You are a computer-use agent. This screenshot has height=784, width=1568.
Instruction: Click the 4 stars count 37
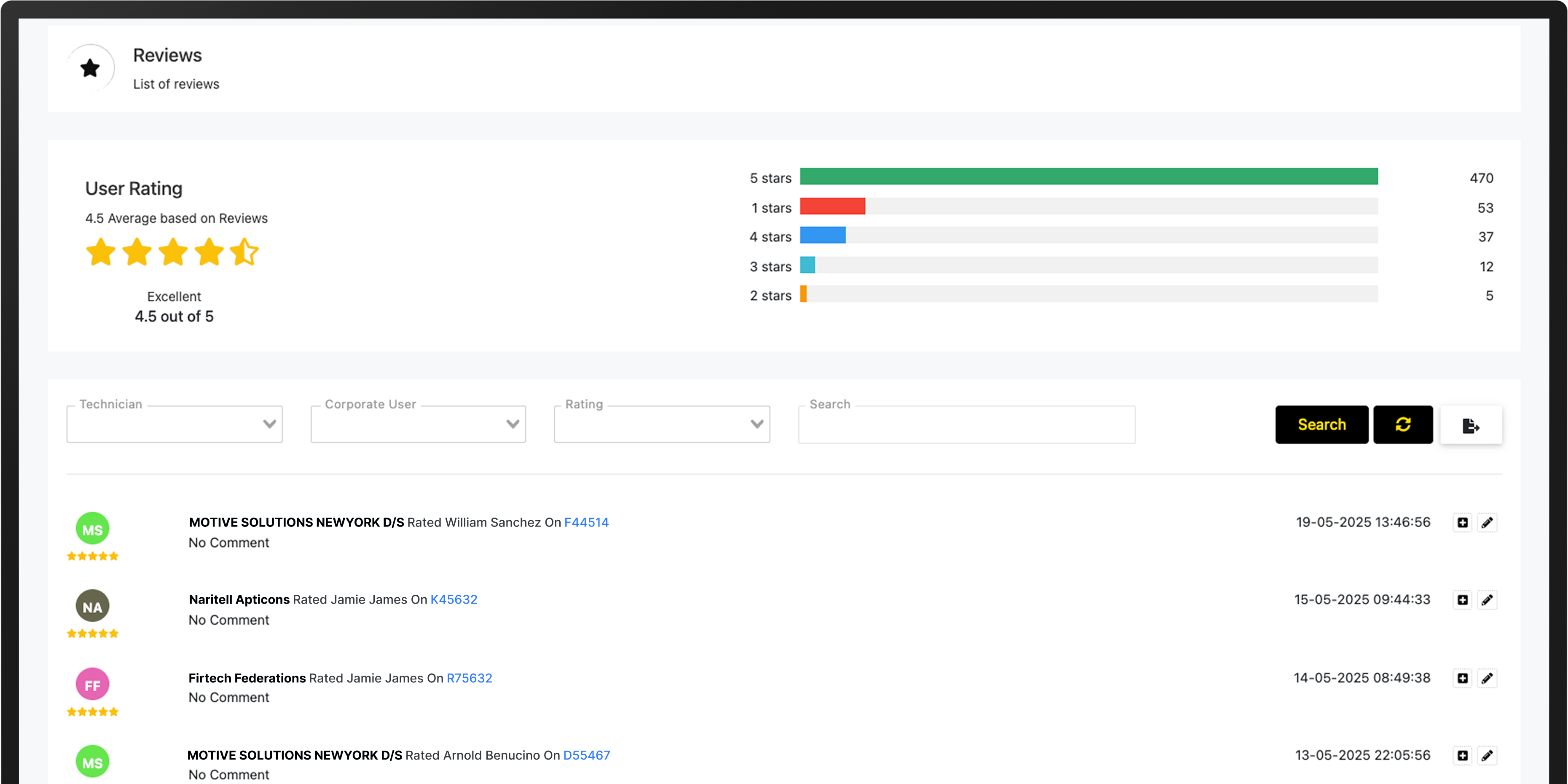1486,237
